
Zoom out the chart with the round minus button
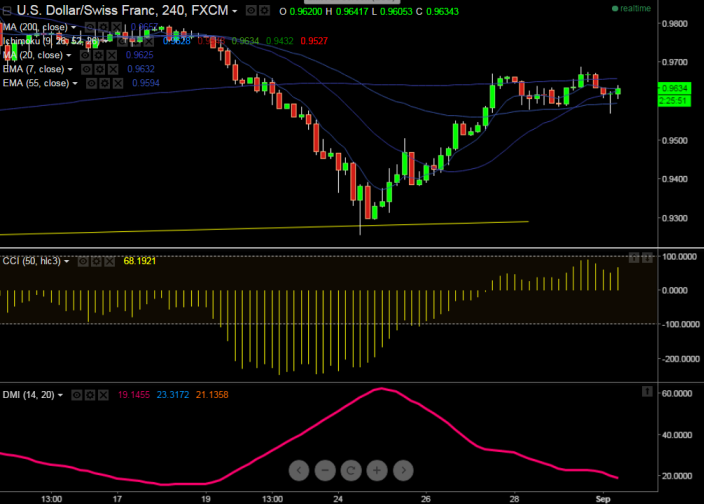(x=325, y=470)
